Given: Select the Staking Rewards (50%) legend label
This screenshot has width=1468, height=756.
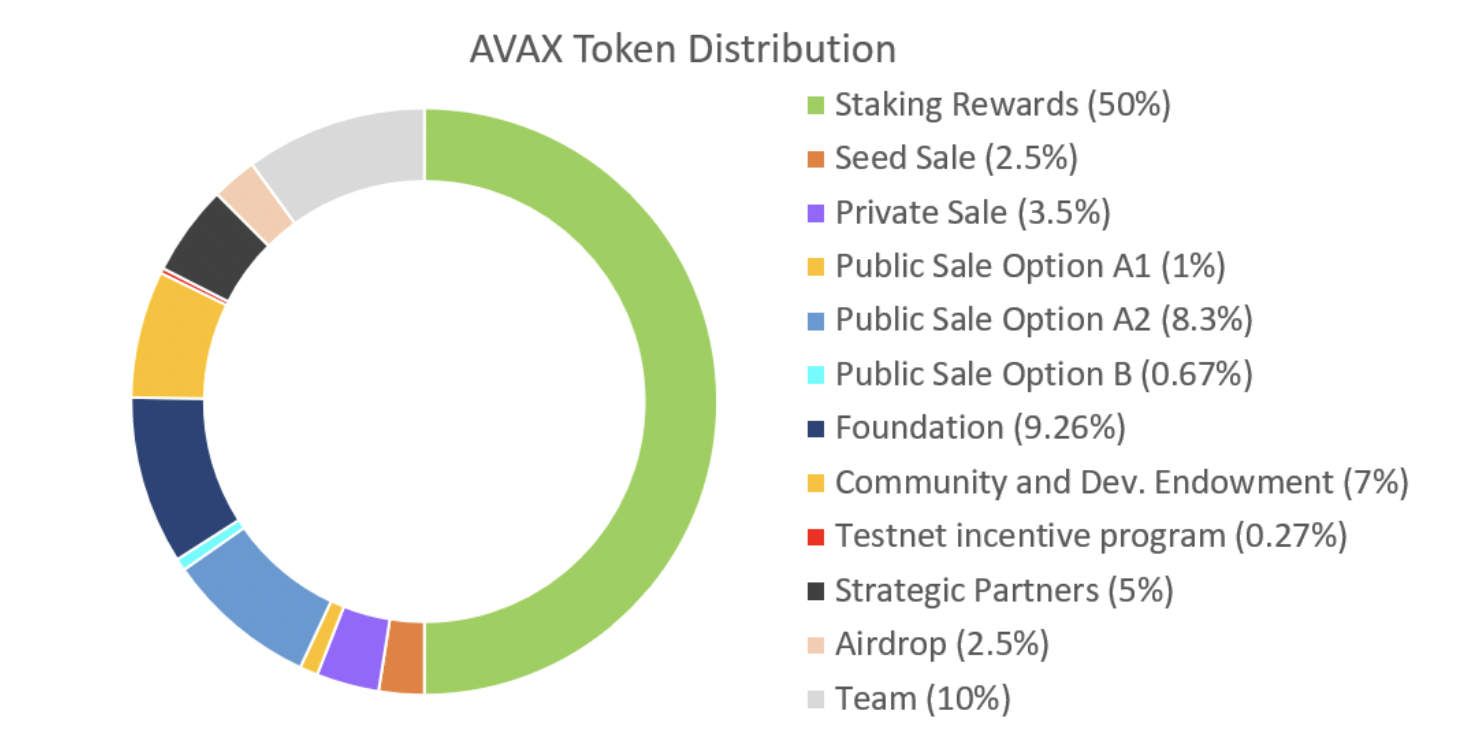Looking at the screenshot, I should [x=1003, y=105].
